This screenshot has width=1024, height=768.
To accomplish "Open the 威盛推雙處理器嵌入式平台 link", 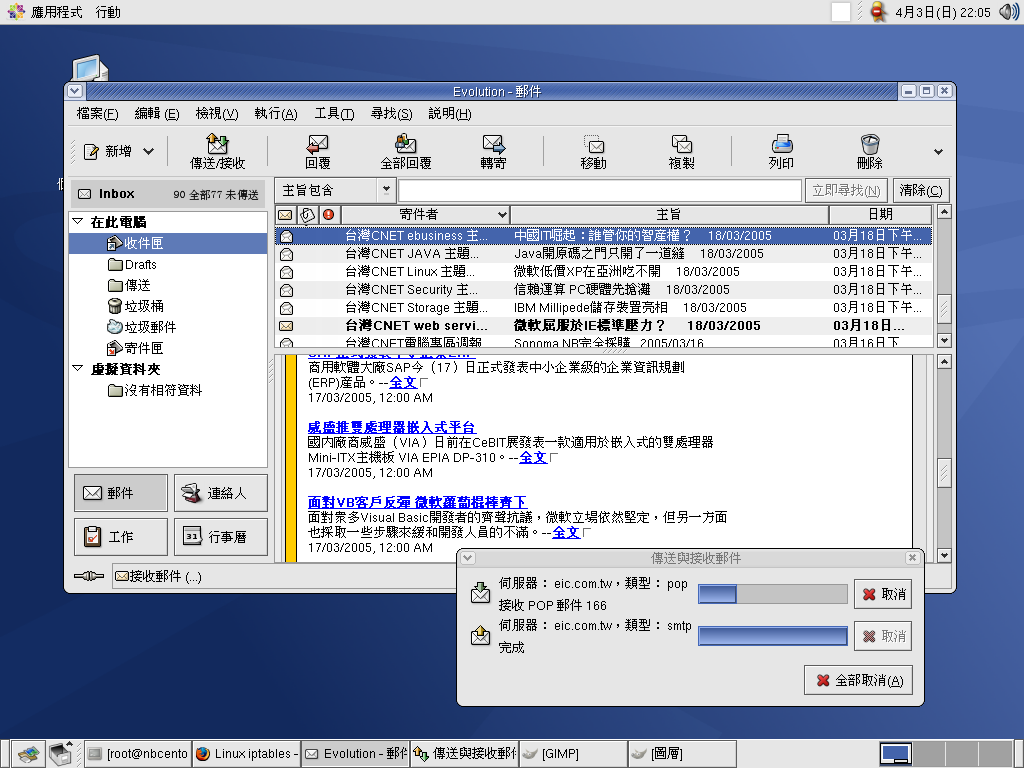I will [x=392, y=427].
